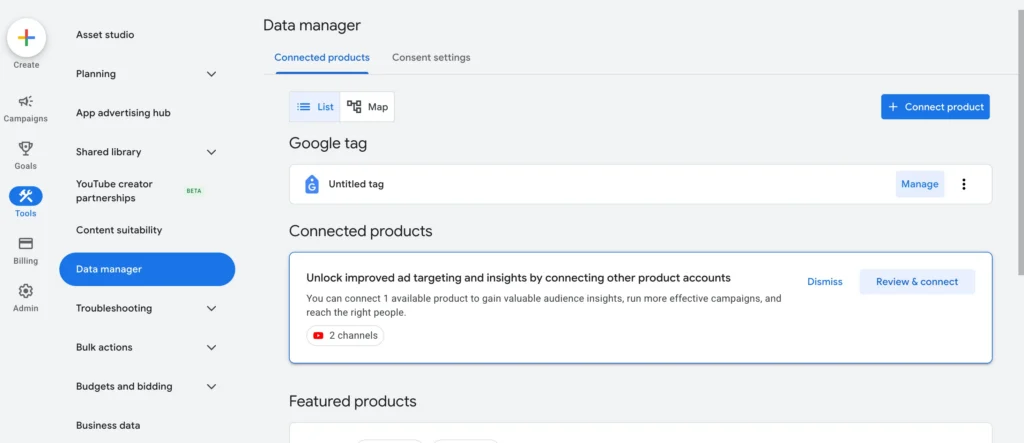Select the Tools wrench icon

click(25, 196)
